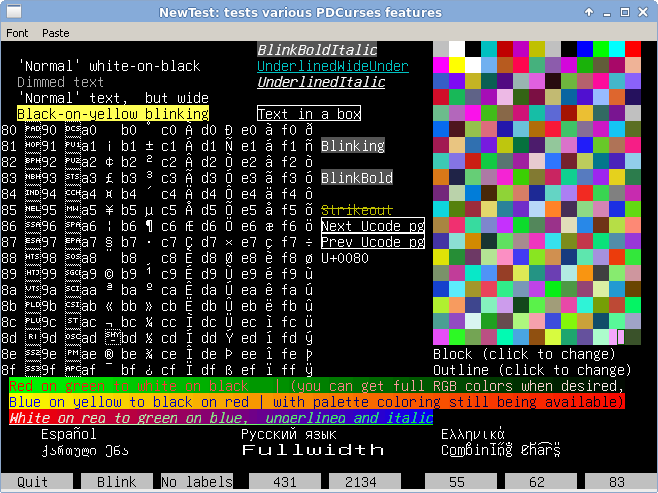The height and width of the screenshot is (493, 658).
Task: Click the cyan 'UnderlinedWideUnder' text
Action: coord(333,66)
